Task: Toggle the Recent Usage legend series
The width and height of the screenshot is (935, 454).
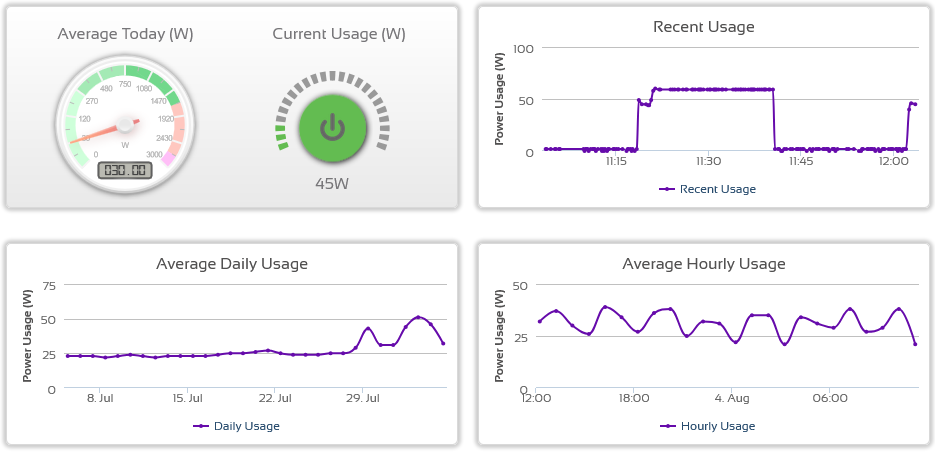Action: 708,189
